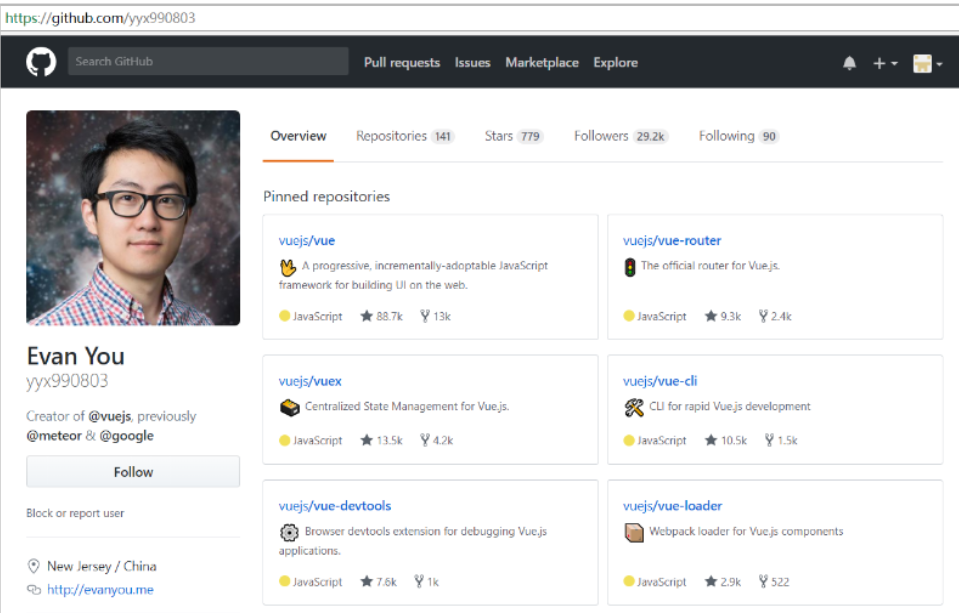This screenshot has width=959, height=613.
Task: Open the vuejs/vue-cli pinned repository
Action: [659, 381]
